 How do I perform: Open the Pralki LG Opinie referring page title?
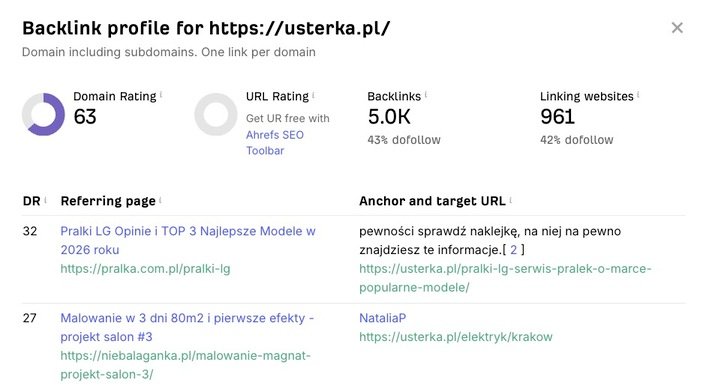(188, 241)
